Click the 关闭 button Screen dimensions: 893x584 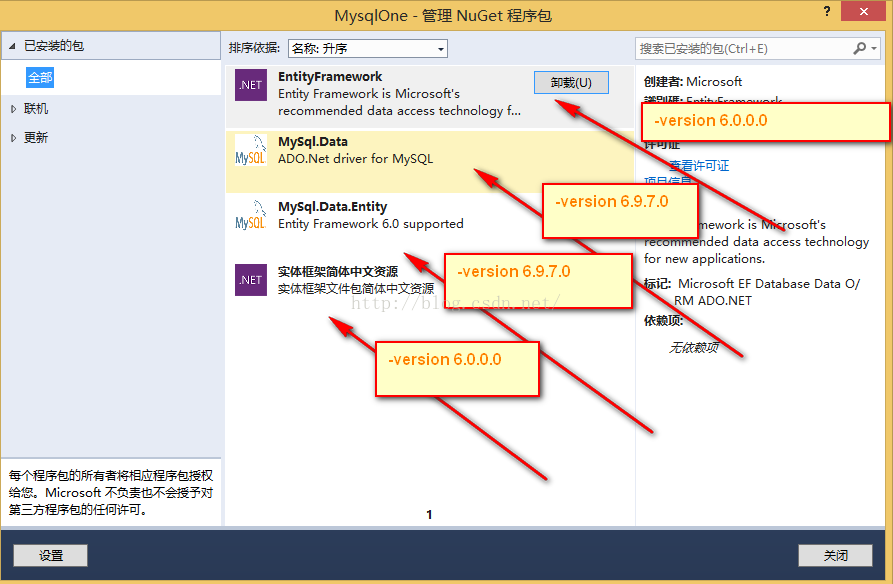pyautogui.click(x=835, y=556)
